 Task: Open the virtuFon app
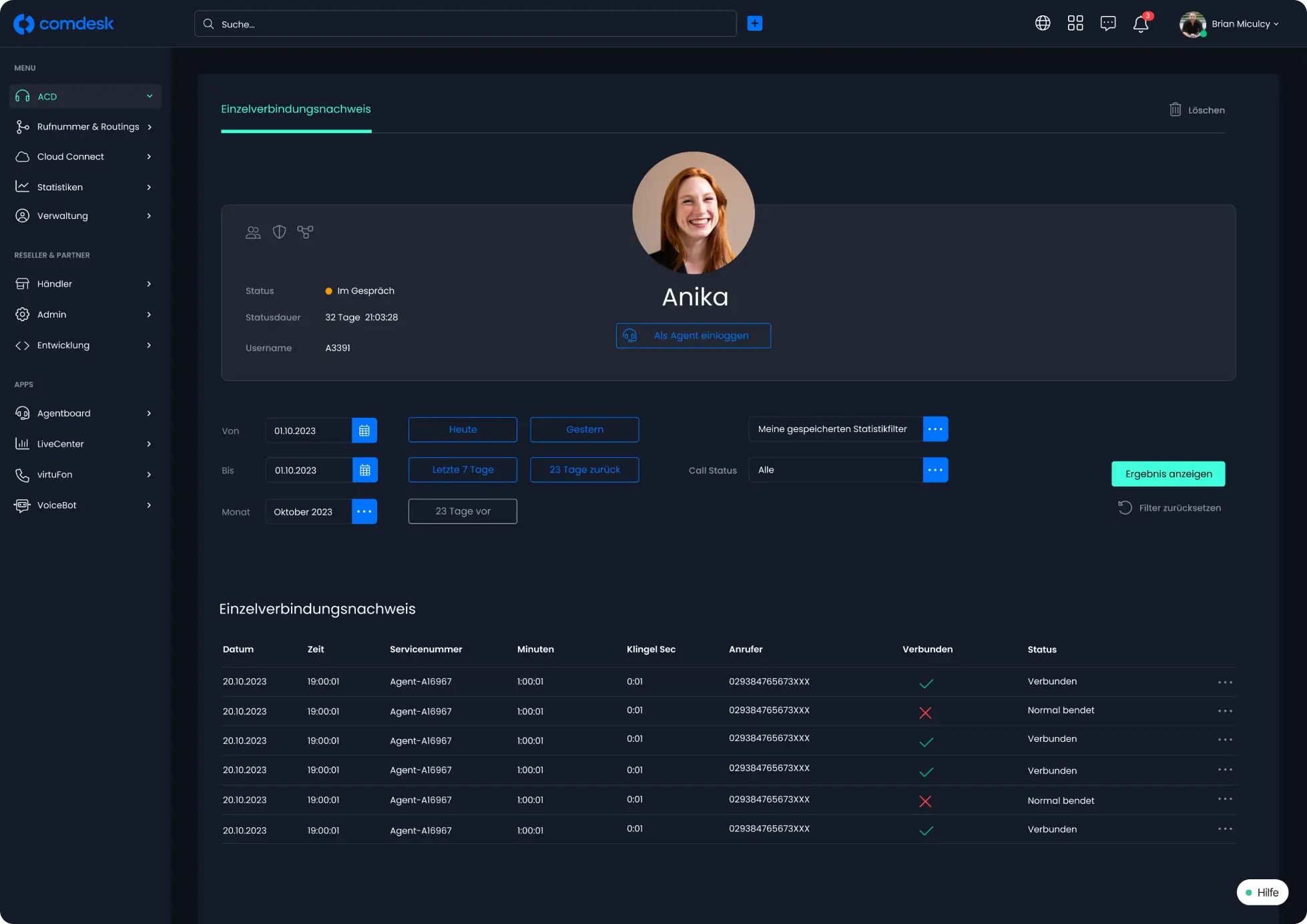point(85,475)
